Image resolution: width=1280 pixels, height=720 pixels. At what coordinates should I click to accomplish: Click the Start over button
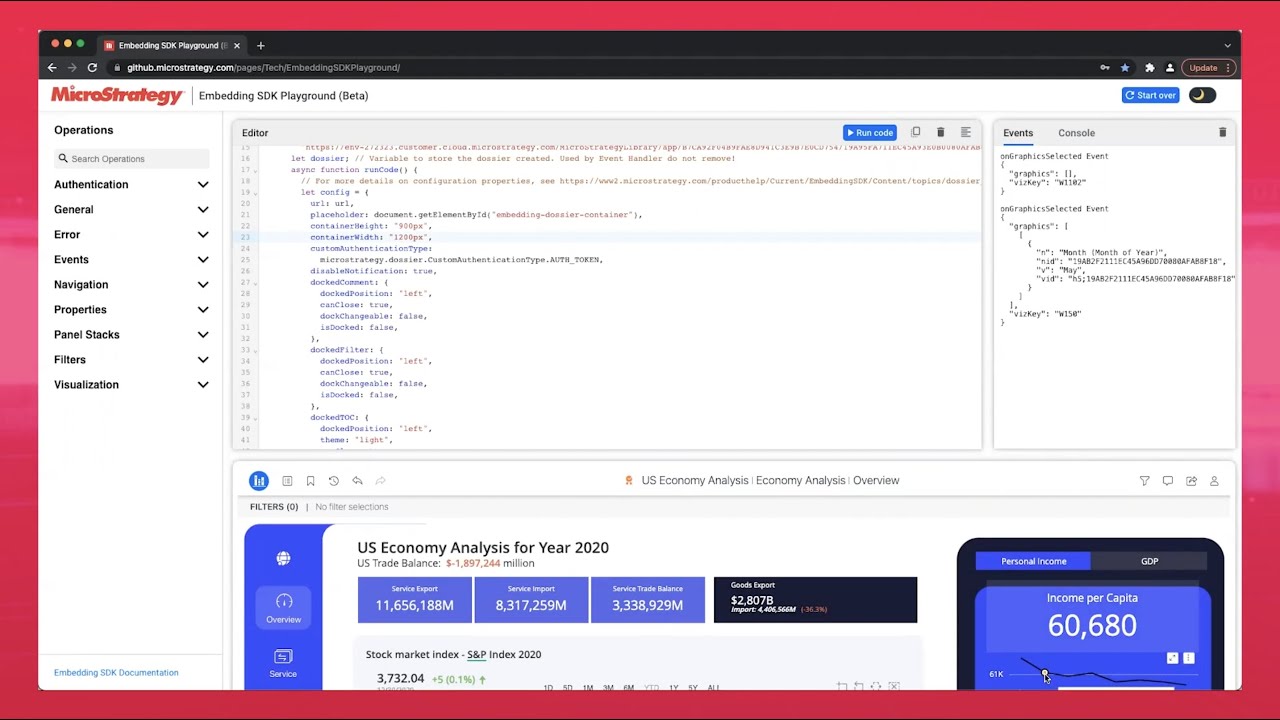tap(1150, 95)
